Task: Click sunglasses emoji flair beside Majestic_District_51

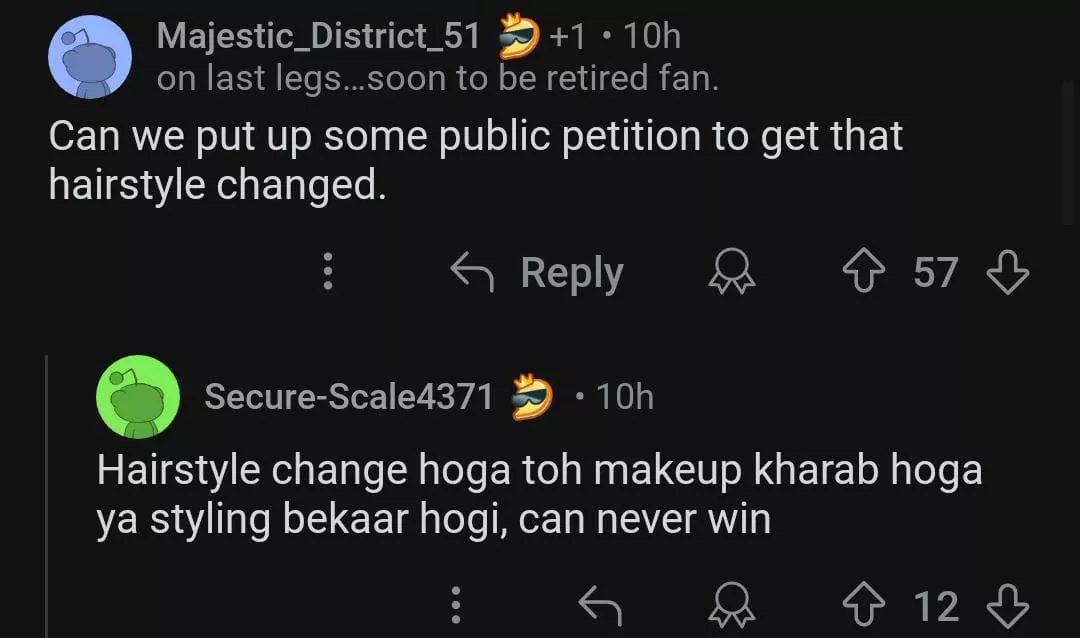Action: coord(519,37)
